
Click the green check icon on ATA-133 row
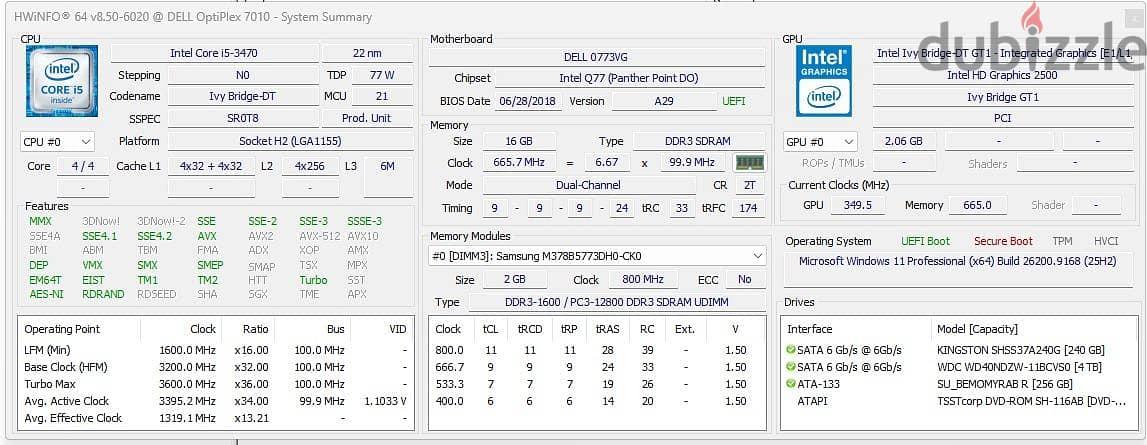791,384
